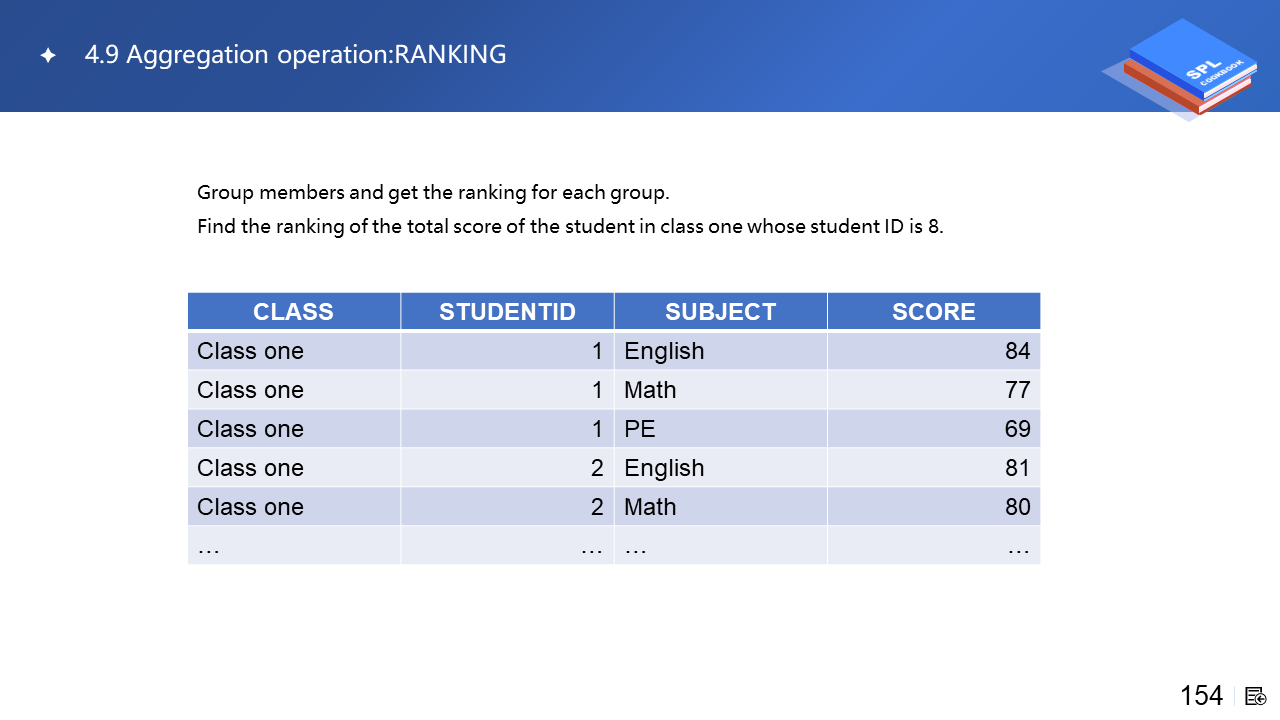Click the 'Group members and get the ranking' text
Screen dimensions: 1280x720
click(x=432, y=192)
